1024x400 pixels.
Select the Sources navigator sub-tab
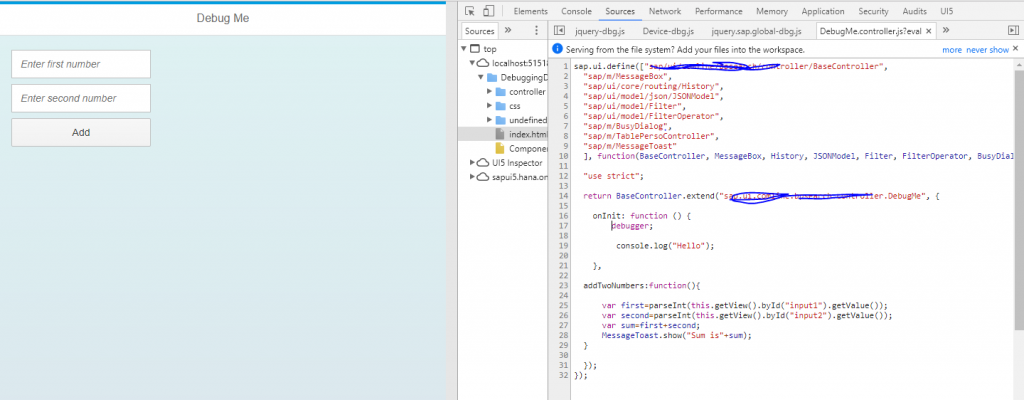pos(479,31)
